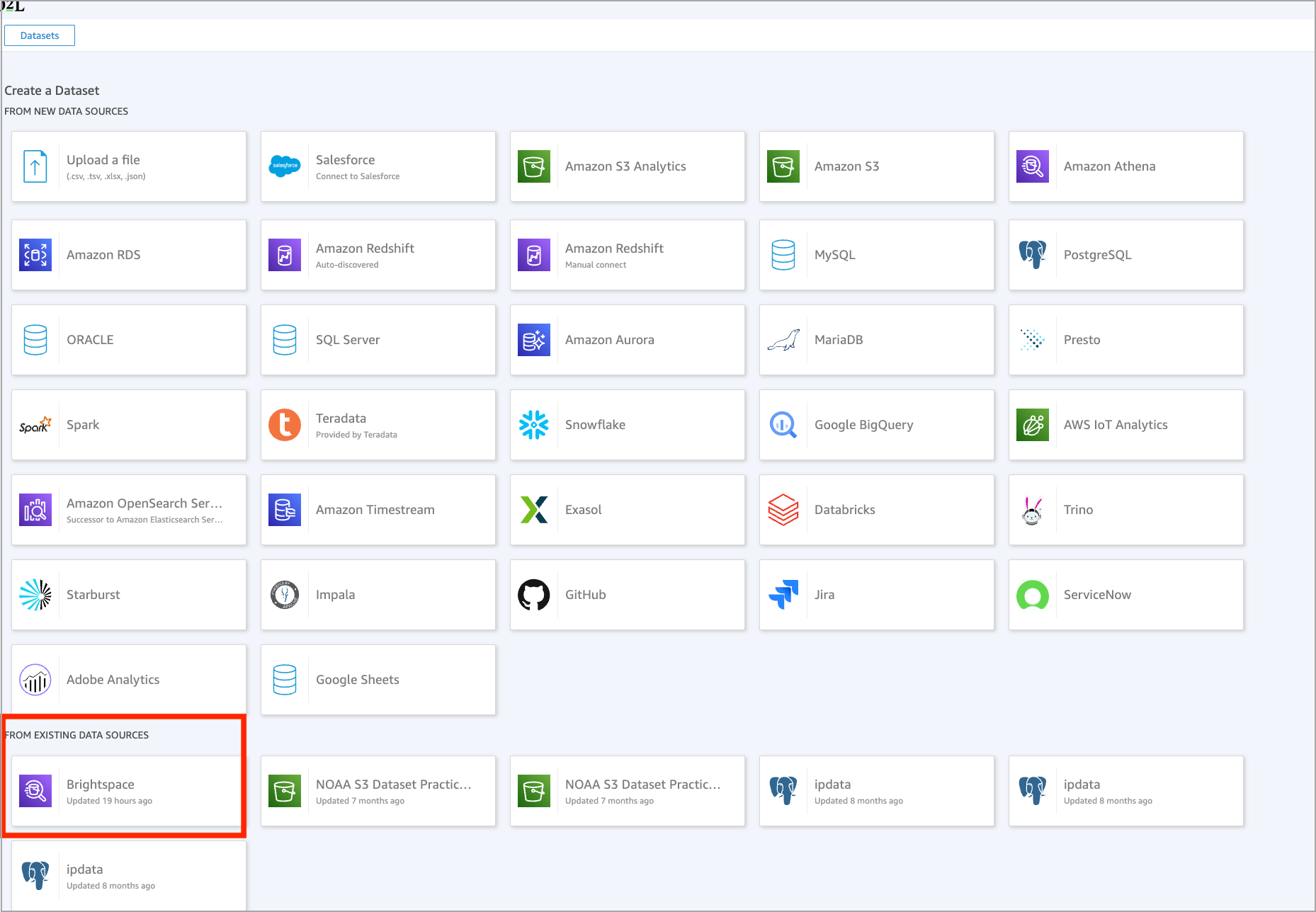
Task: Click the Amazon S3 bucket icon
Action: click(783, 166)
